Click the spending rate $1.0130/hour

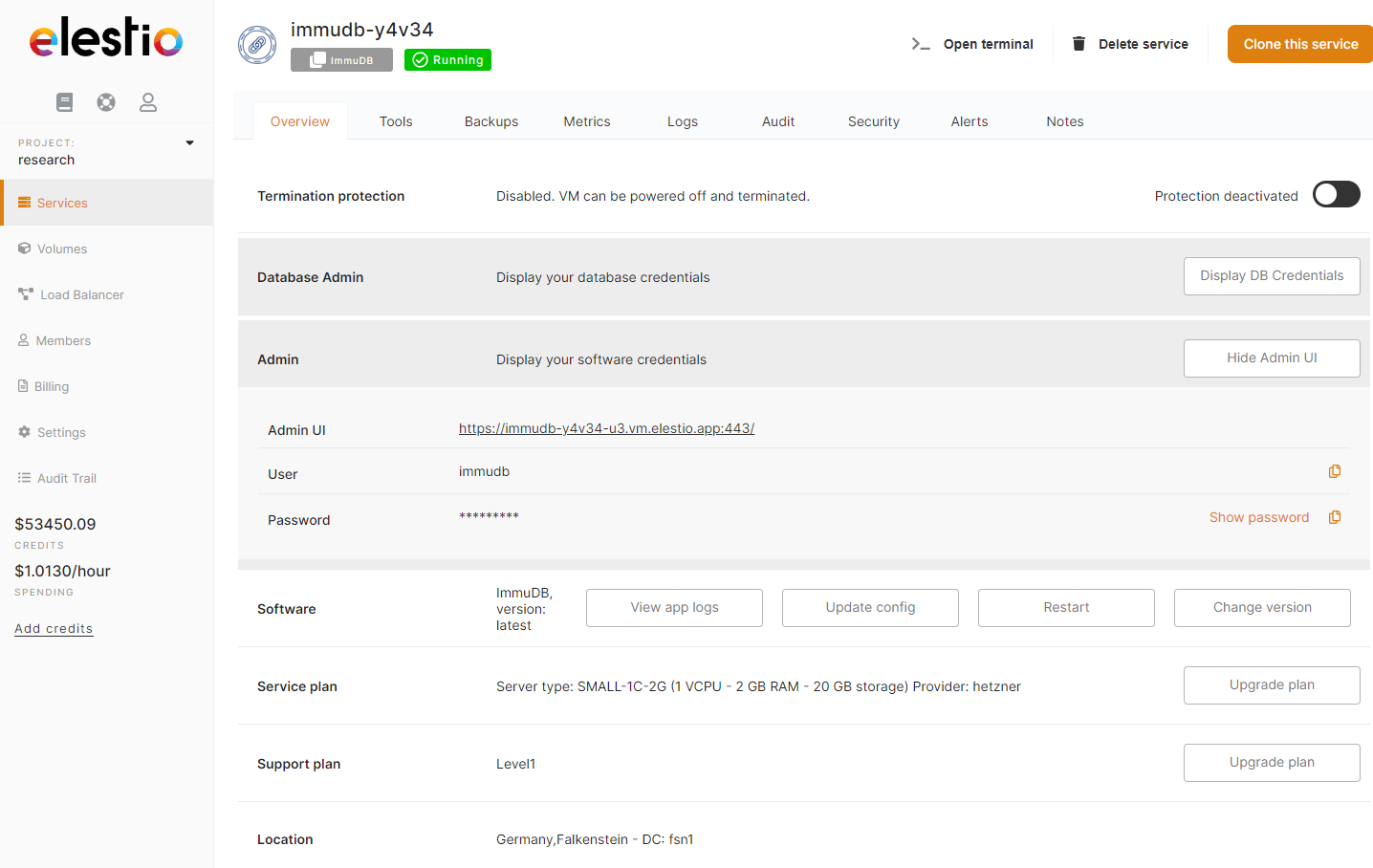62,571
